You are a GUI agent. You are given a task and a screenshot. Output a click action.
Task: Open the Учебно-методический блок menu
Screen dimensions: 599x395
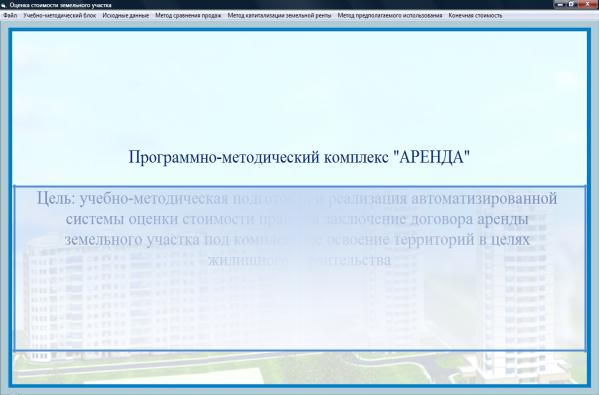pos(60,16)
